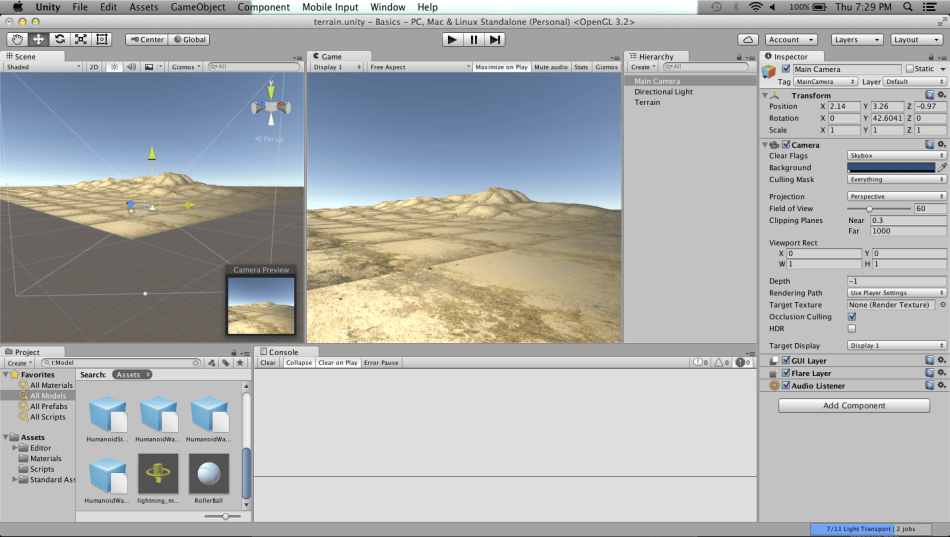The height and width of the screenshot is (537, 950).
Task: Click the Pause button
Action: pyautogui.click(x=473, y=39)
